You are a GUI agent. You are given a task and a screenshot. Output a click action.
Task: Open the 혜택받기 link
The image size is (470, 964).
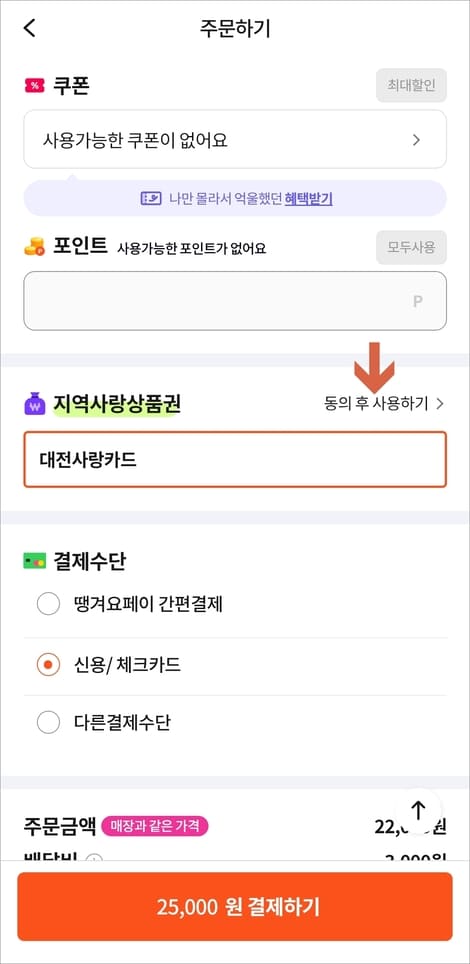click(x=309, y=199)
